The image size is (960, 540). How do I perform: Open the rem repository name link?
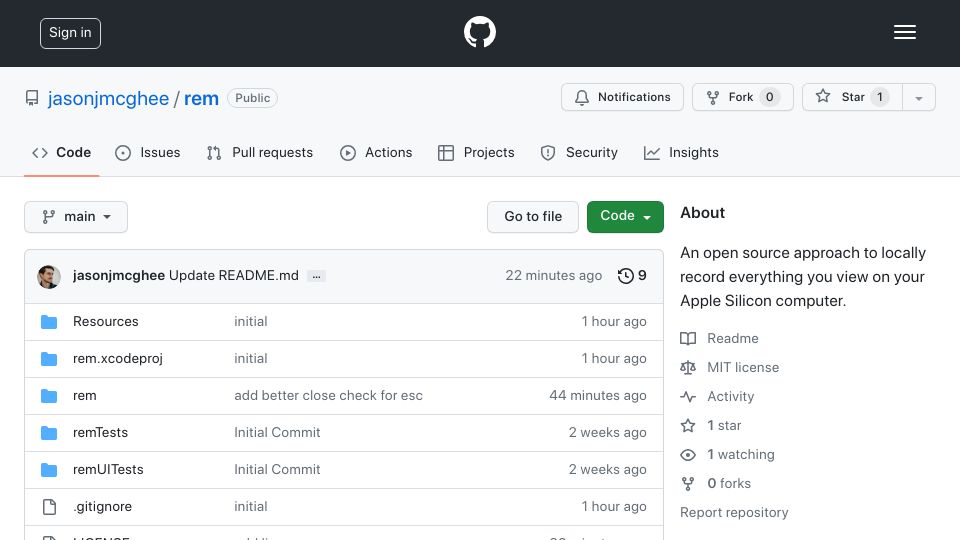201,99
